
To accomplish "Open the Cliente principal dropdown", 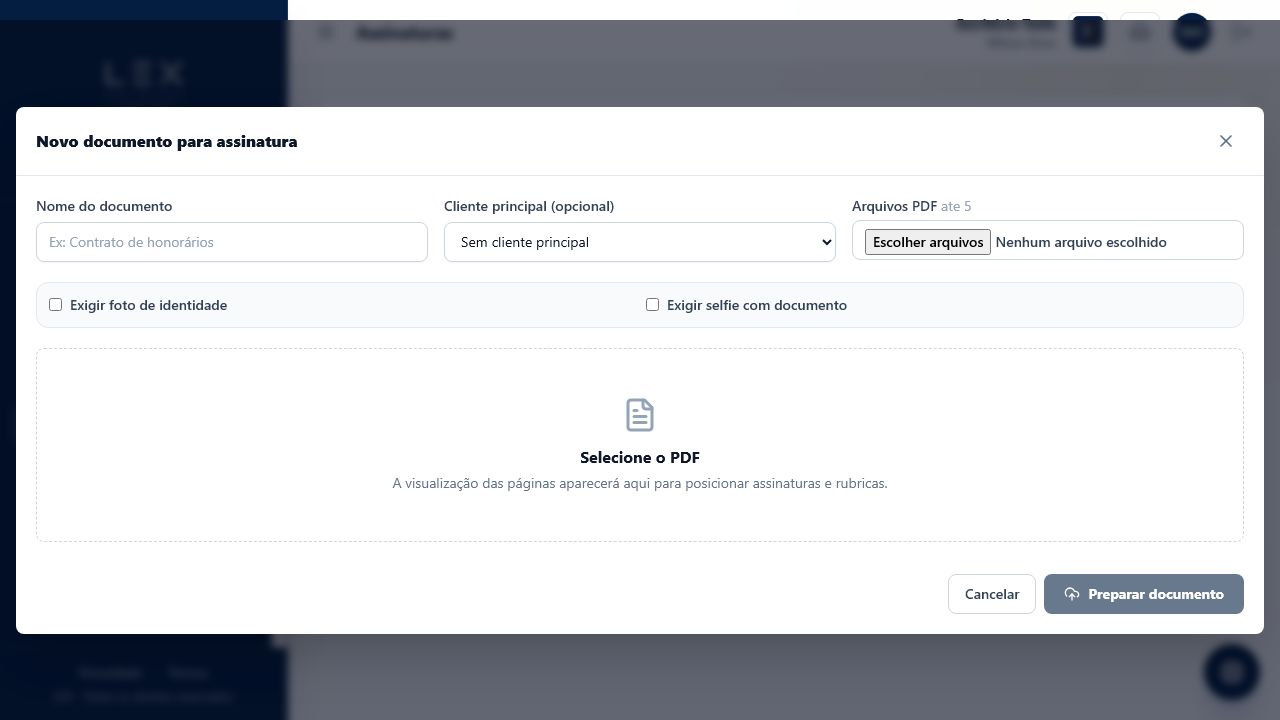I will tap(640, 242).
